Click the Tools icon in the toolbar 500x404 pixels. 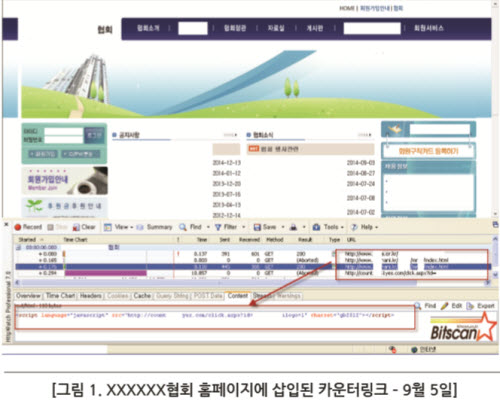[x=316, y=227]
